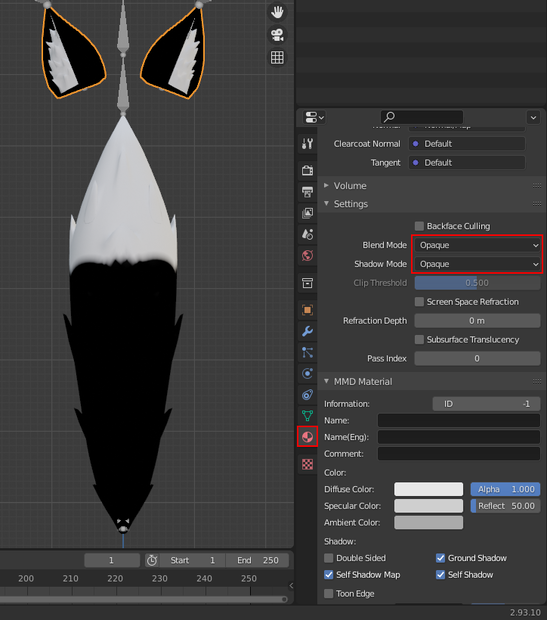Image resolution: width=547 pixels, height=620 pixels.
Task: Open the Texture properties tab
Action: (x=307, y=464)
